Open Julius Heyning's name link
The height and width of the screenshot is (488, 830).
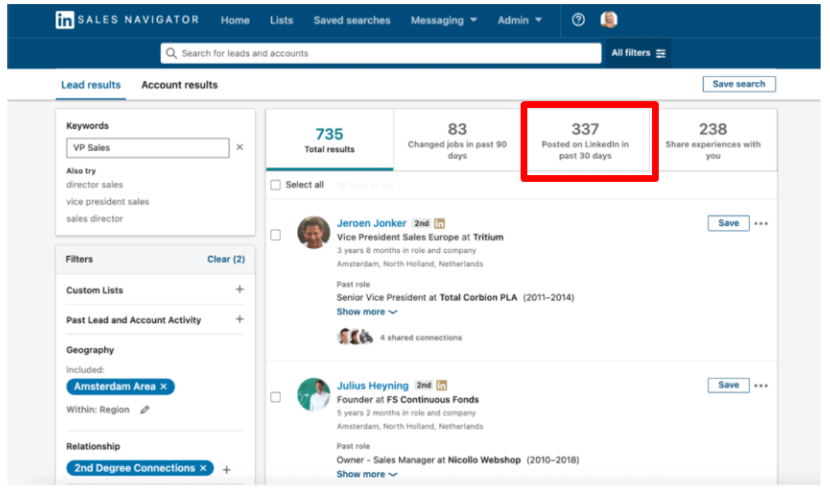click(373, 385)
